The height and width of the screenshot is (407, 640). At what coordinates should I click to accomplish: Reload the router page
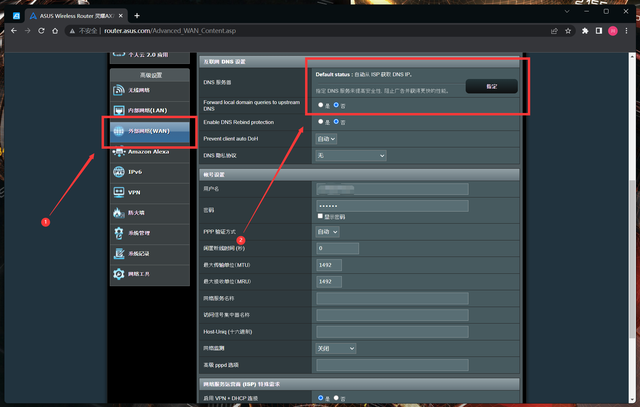click(x=41, y=31)
